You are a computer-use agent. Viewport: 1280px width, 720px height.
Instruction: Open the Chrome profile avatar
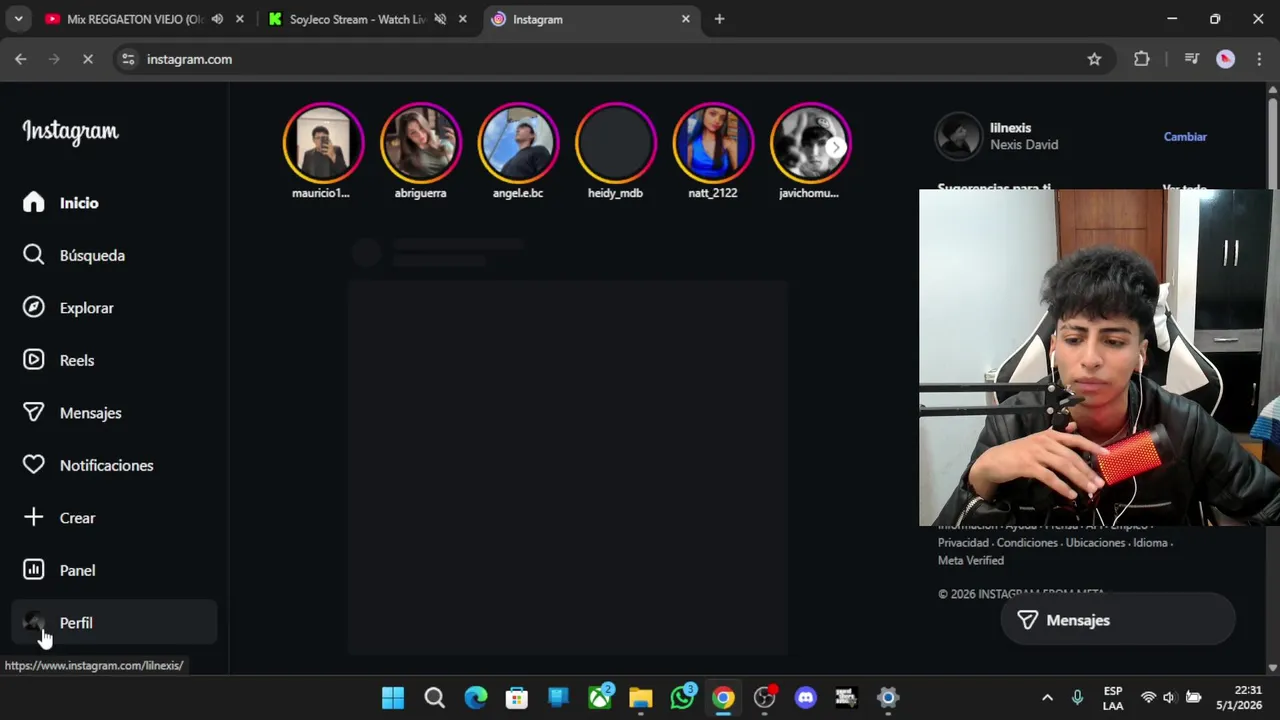pos(1225,59)
